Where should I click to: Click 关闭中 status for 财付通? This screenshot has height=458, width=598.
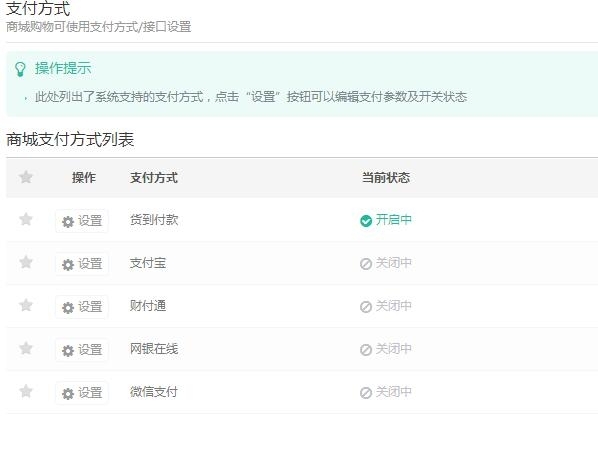click(x=394, y=306)
